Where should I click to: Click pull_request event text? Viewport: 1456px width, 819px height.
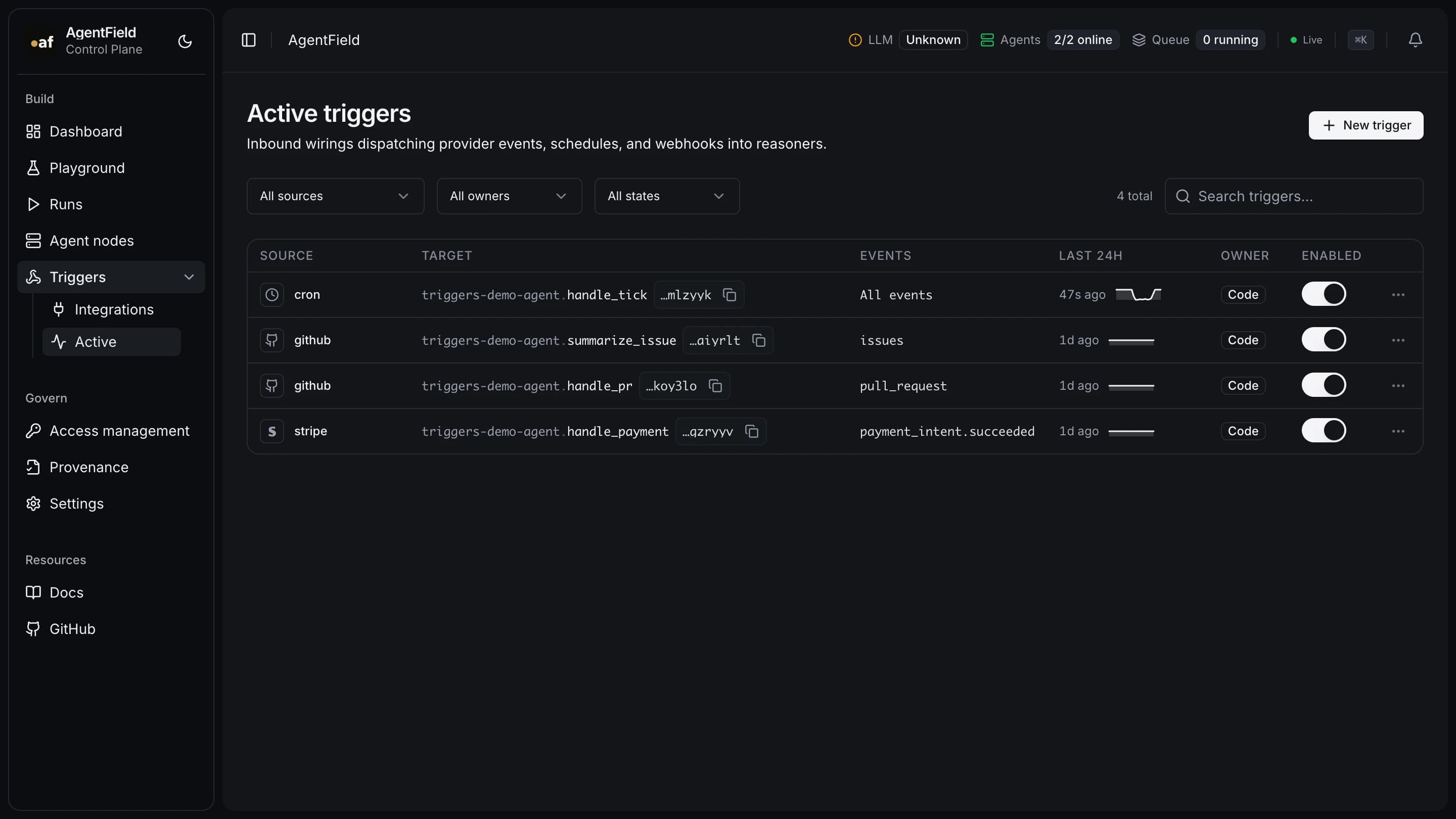coord(902,386)
